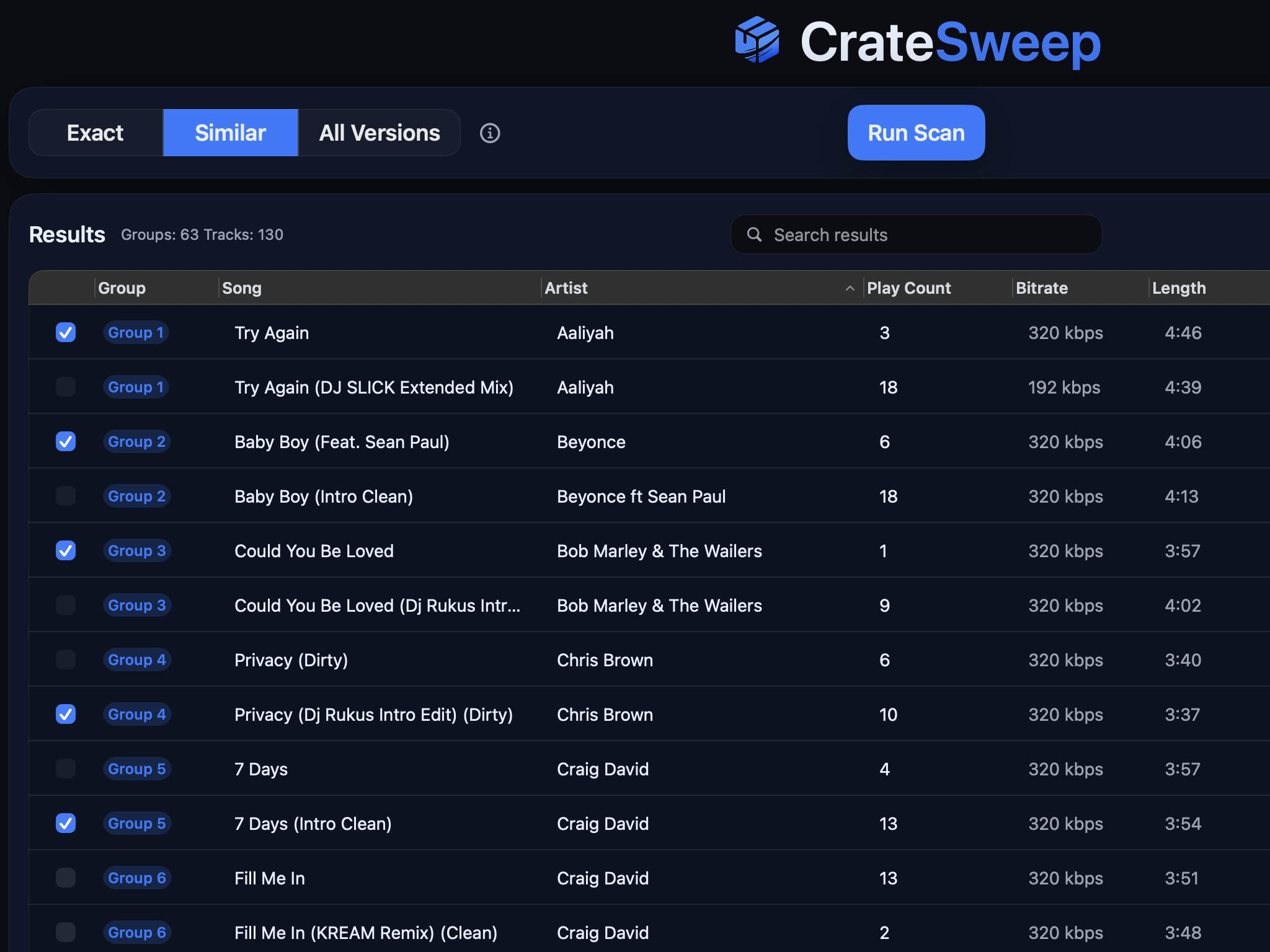Check Try Again (DJ SLICK Extended Mix)
This screenshot has height=952, width=1270.
pos(66,387)
